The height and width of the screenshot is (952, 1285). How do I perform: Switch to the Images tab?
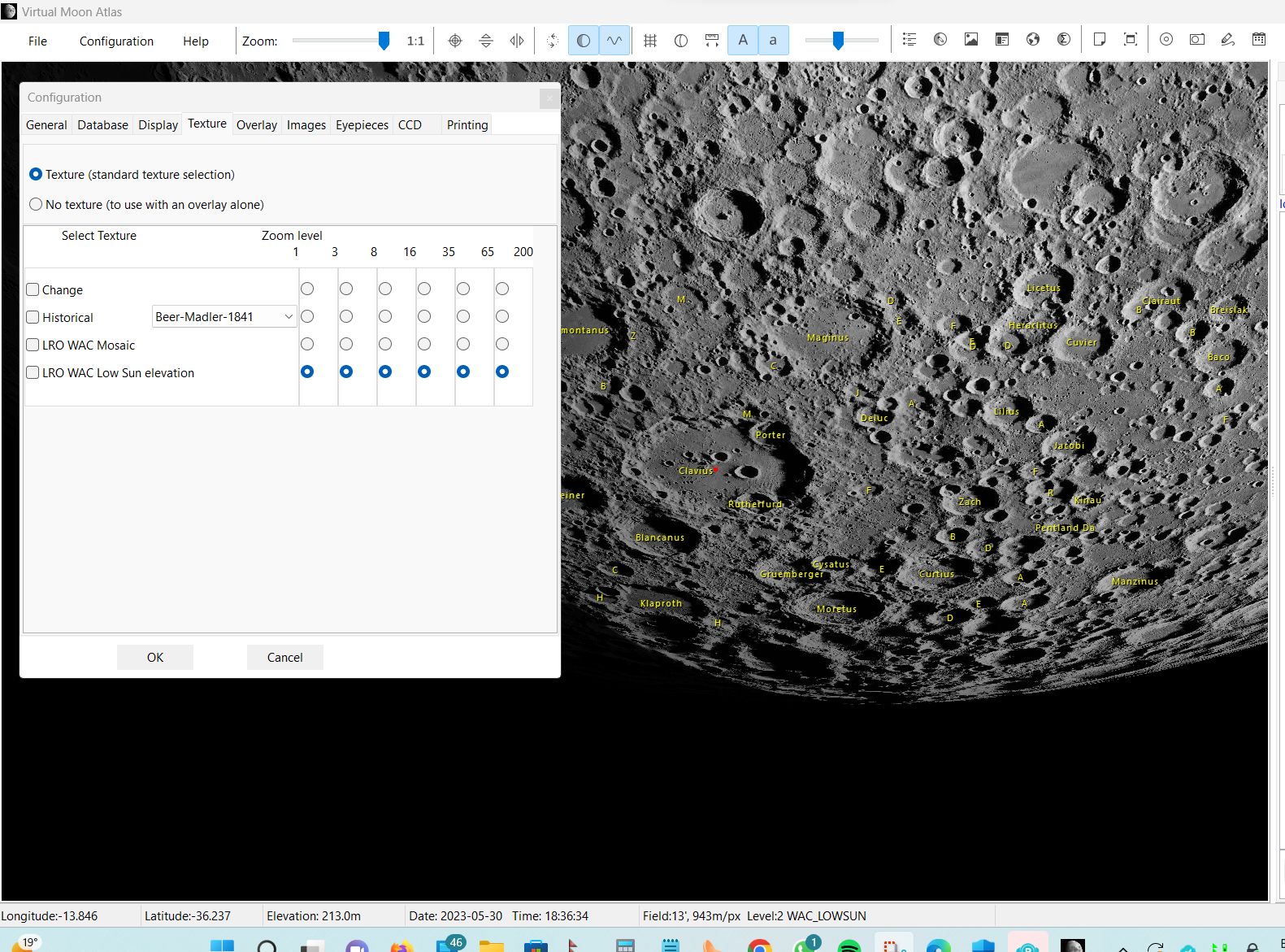pos(306,125)
